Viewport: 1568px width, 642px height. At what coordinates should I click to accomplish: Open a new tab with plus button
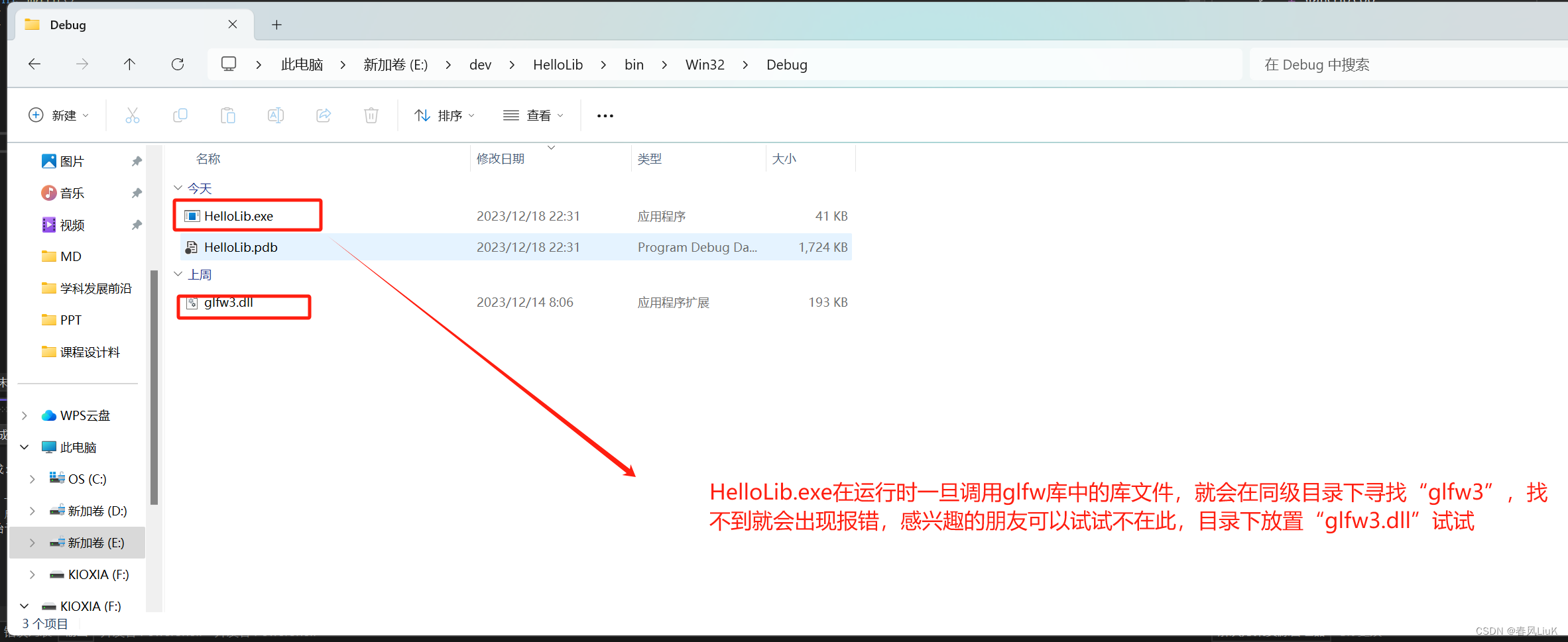tap(277, 25)
